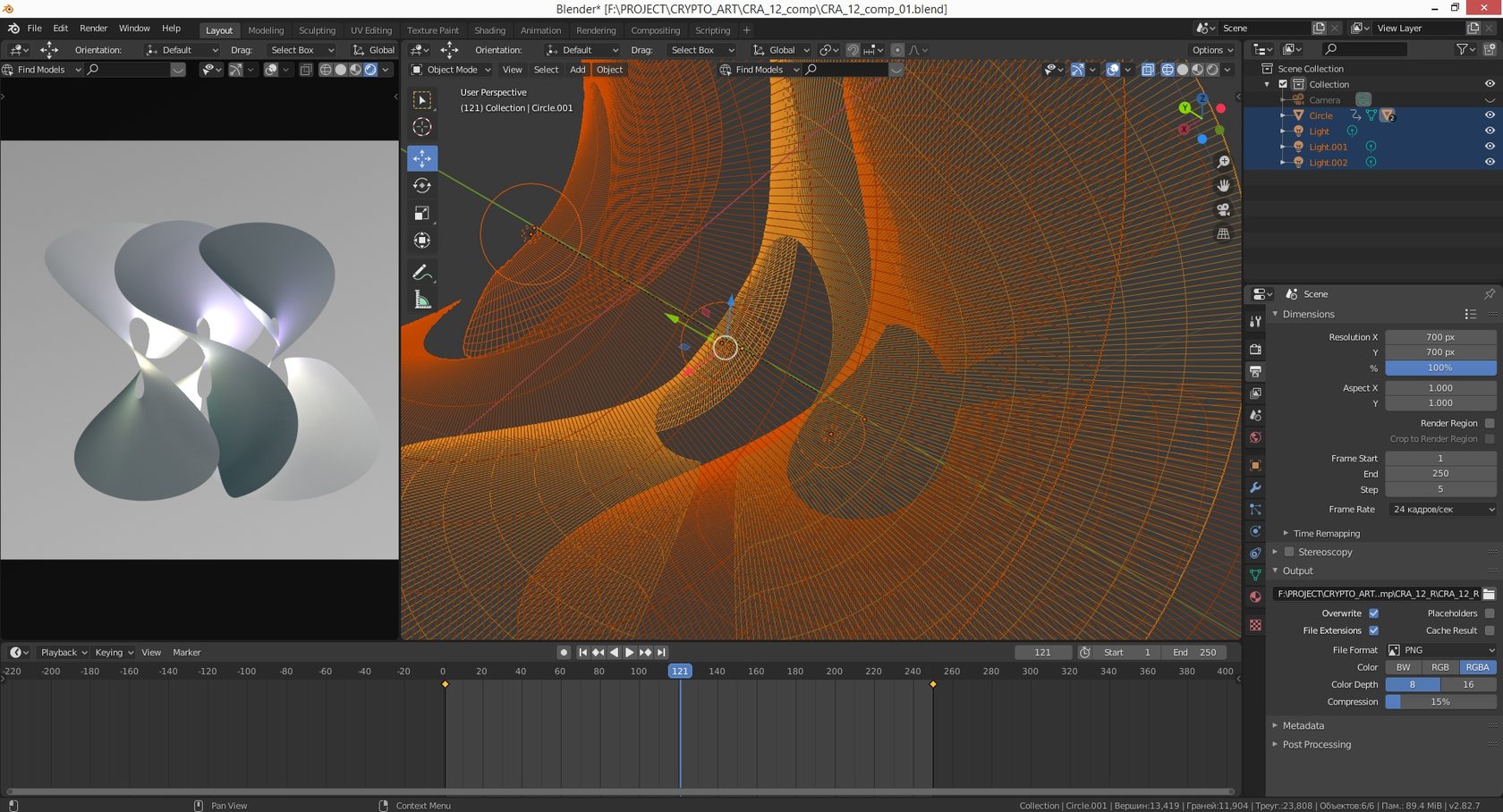1503x812 pixels.
Task: Select the Rotate tool
Action: [422, 186]
